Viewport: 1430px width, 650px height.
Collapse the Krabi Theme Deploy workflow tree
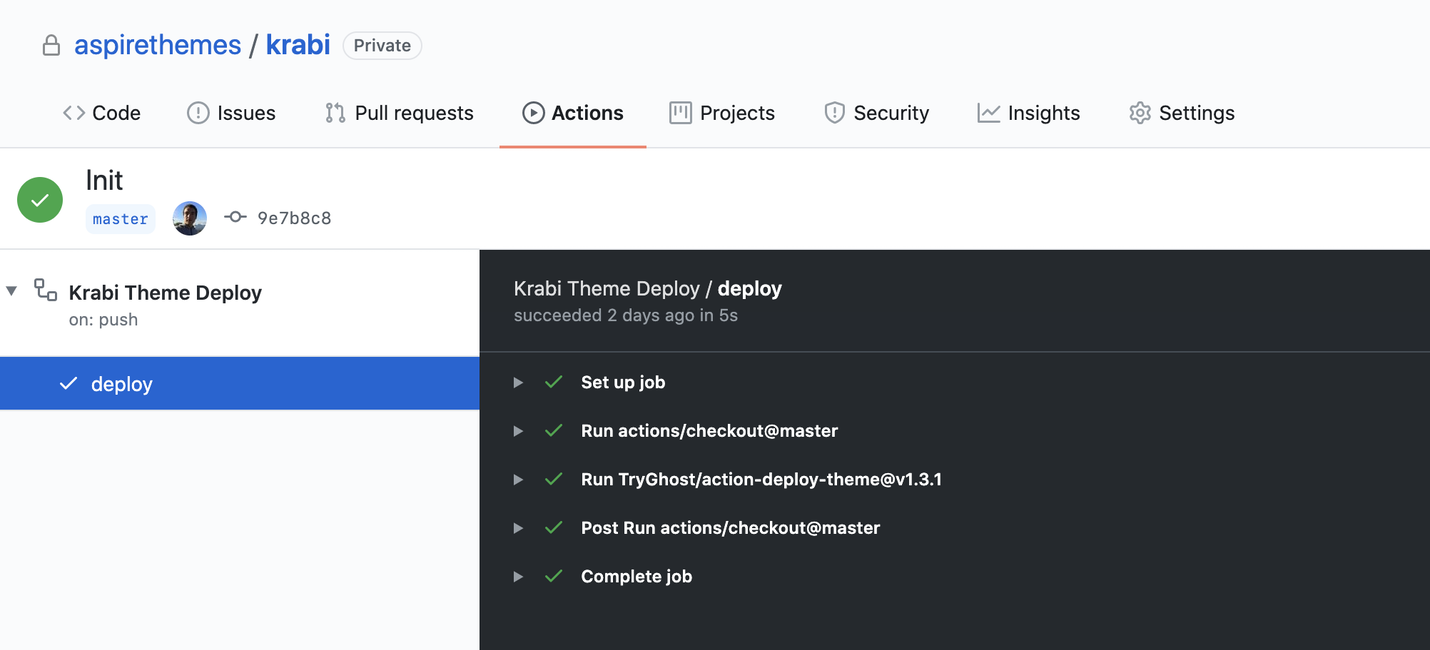[x=12, y=291]
